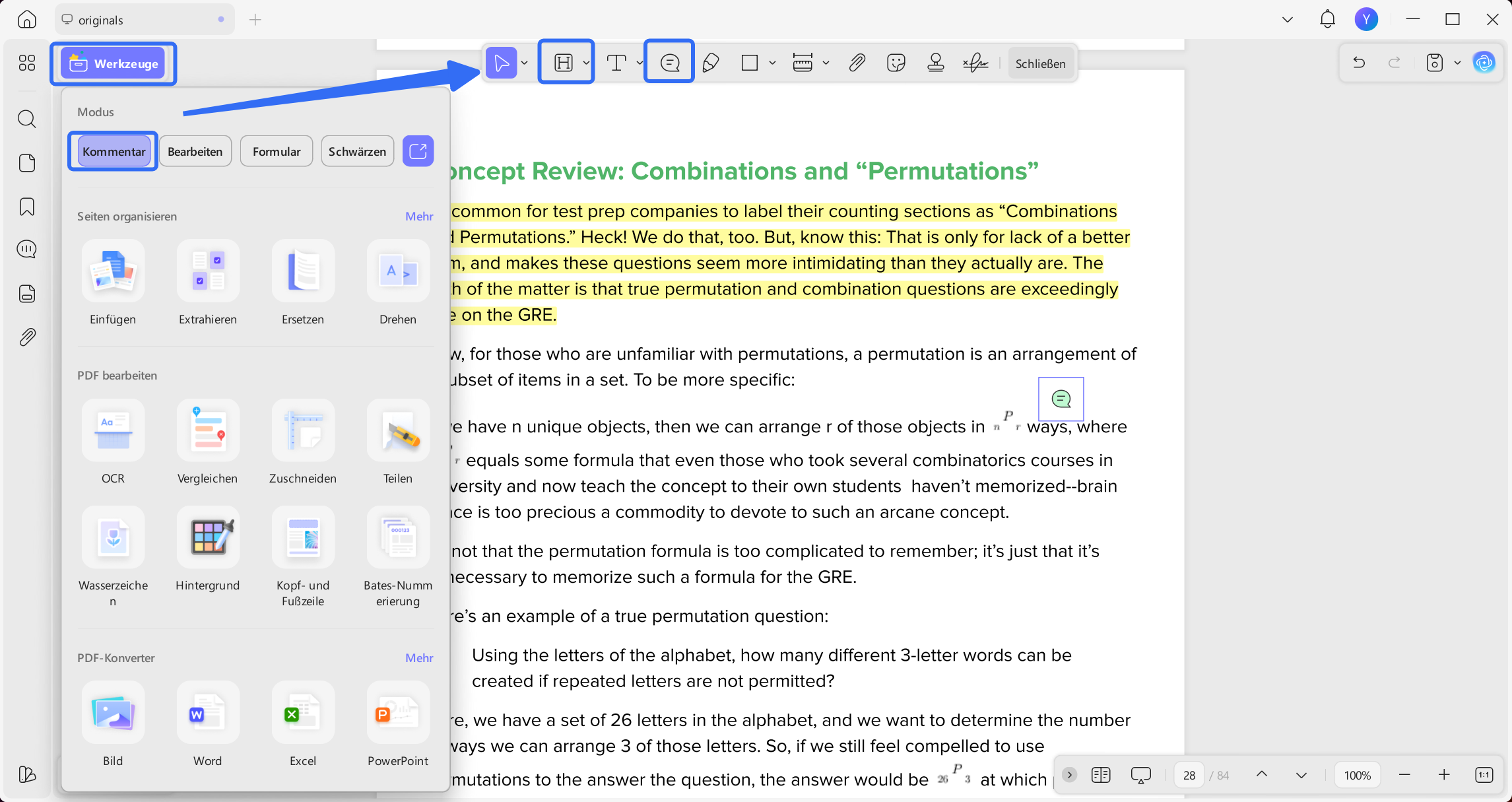
Task: Open the notifications bell
Action: (x=1327, y=19)
